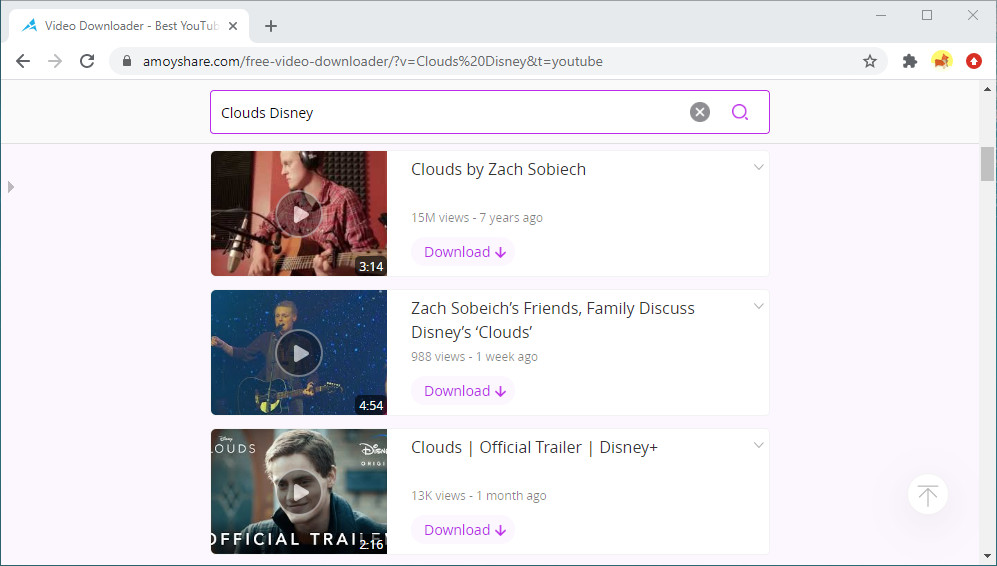Run search with the magnifier icon
Screen dimensions: 997x566
coord(739,113)
